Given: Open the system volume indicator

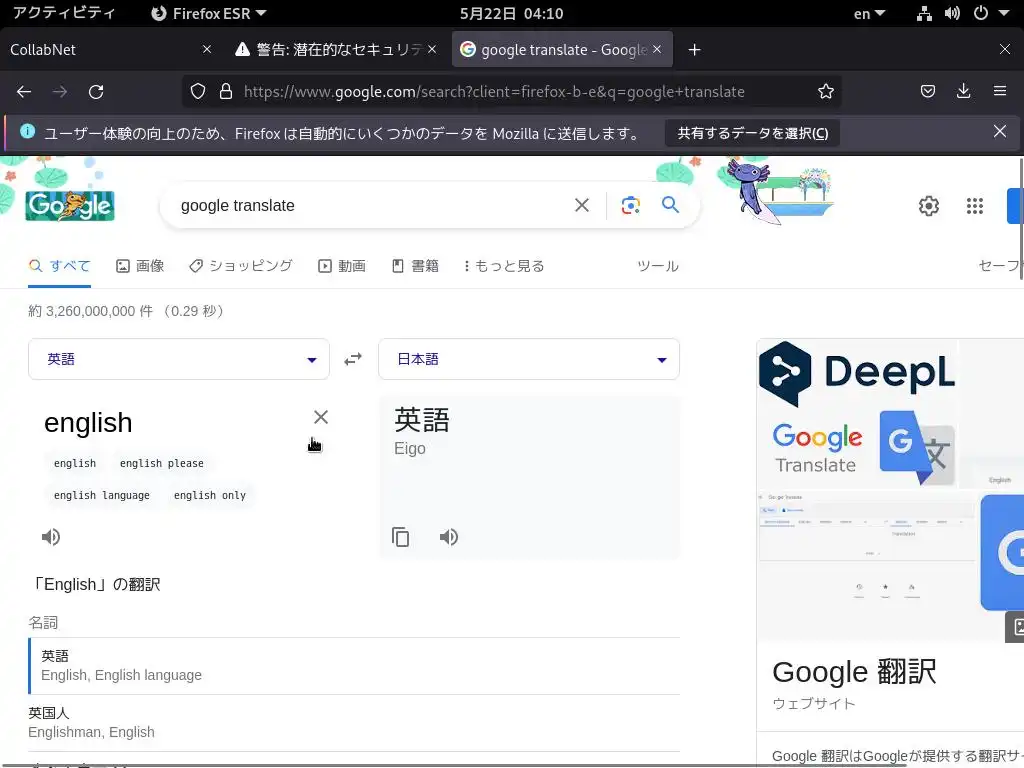Looking at the screenshot, I should (x=952, y=13).
